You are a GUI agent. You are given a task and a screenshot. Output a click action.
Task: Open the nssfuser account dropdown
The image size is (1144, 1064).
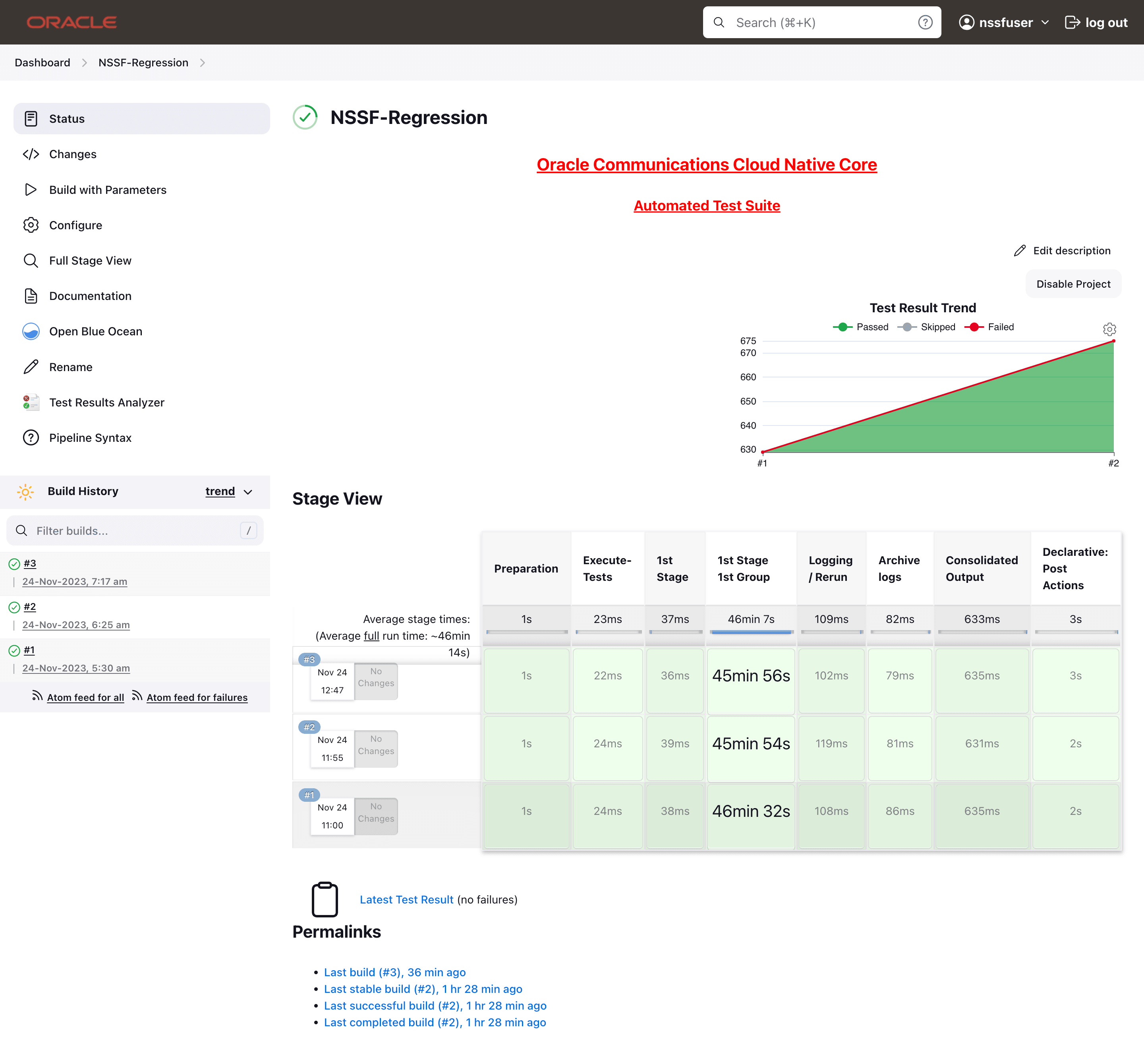click(x=1004, y=22)
